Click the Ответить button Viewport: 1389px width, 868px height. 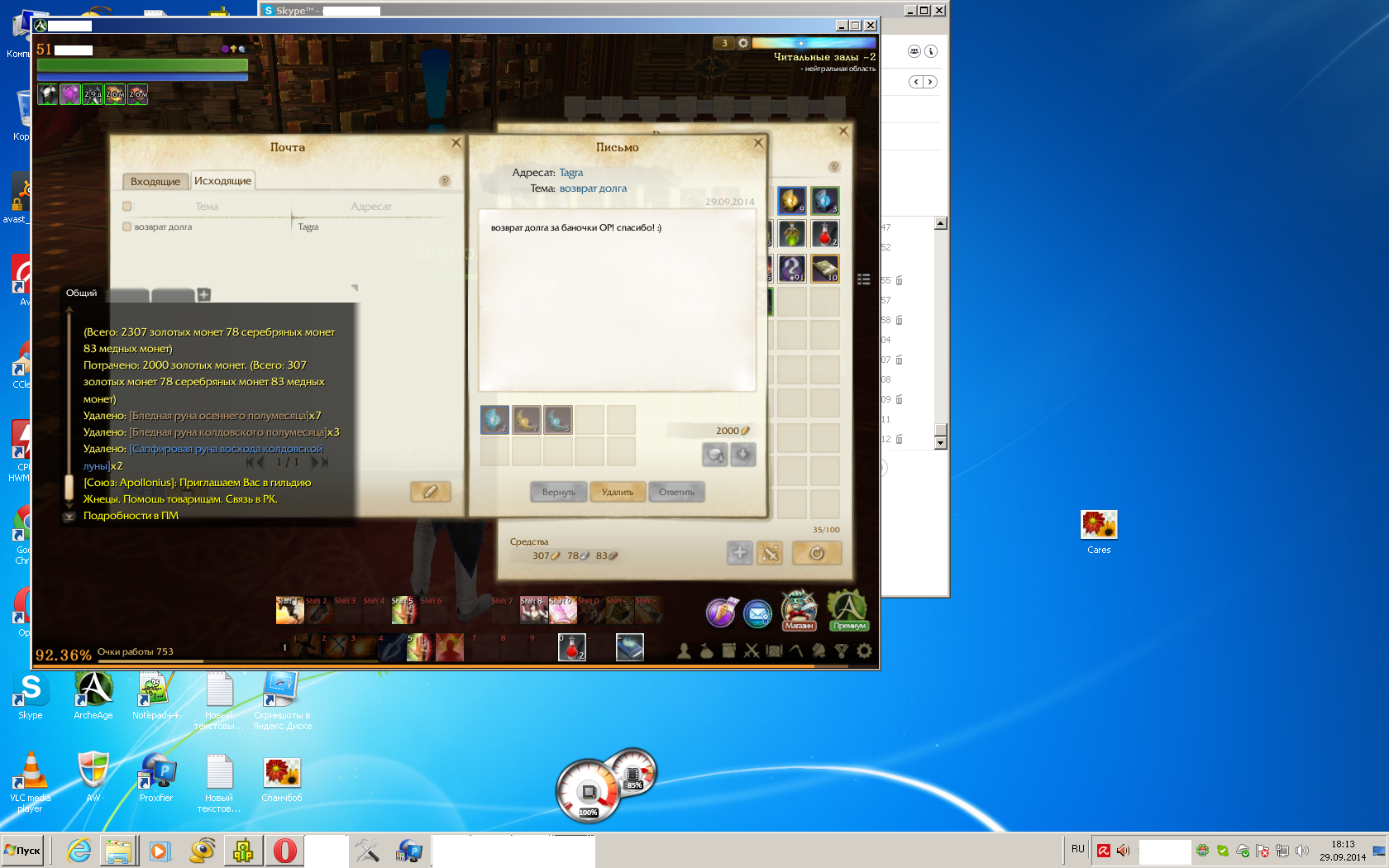677,492
